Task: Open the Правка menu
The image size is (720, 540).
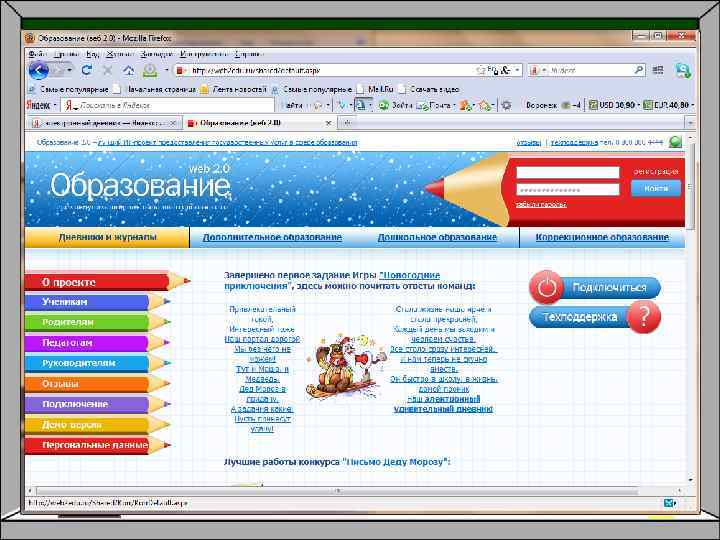Action: 67,54
